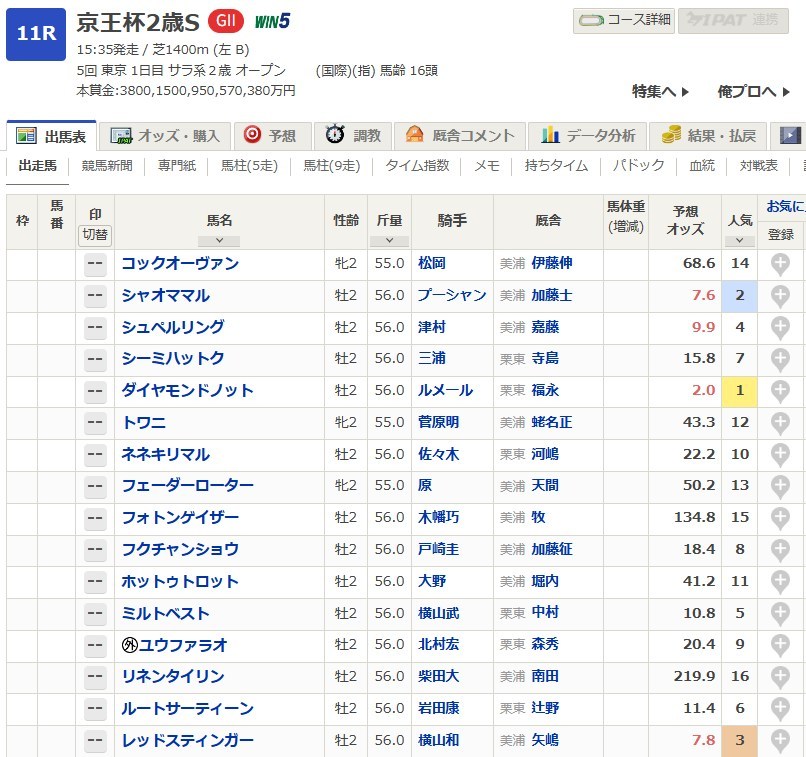Click favorite plus icon for レッドスティンガー

780,741
